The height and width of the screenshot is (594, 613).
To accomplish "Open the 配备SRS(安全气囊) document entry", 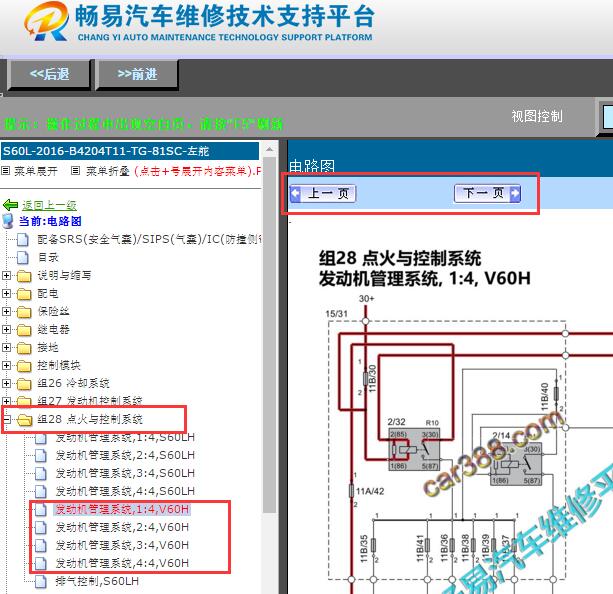I will [150, 239].
